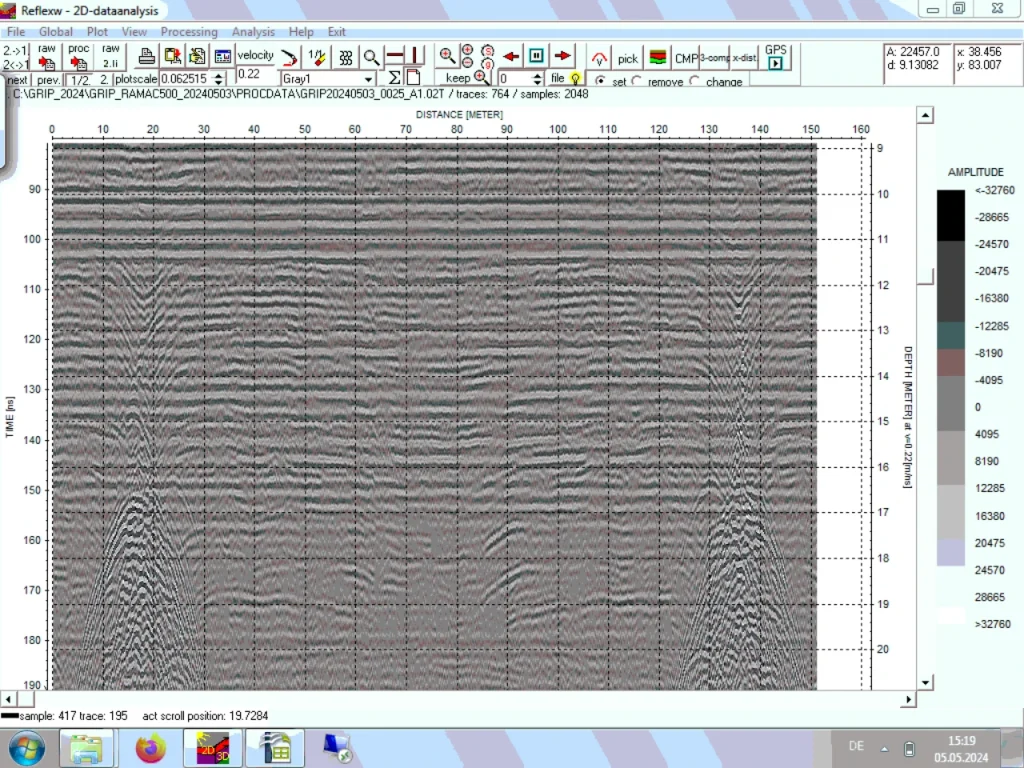Screen dimensions: 1024x768
Task: Open the Global menu
Action: click(56, 31)
